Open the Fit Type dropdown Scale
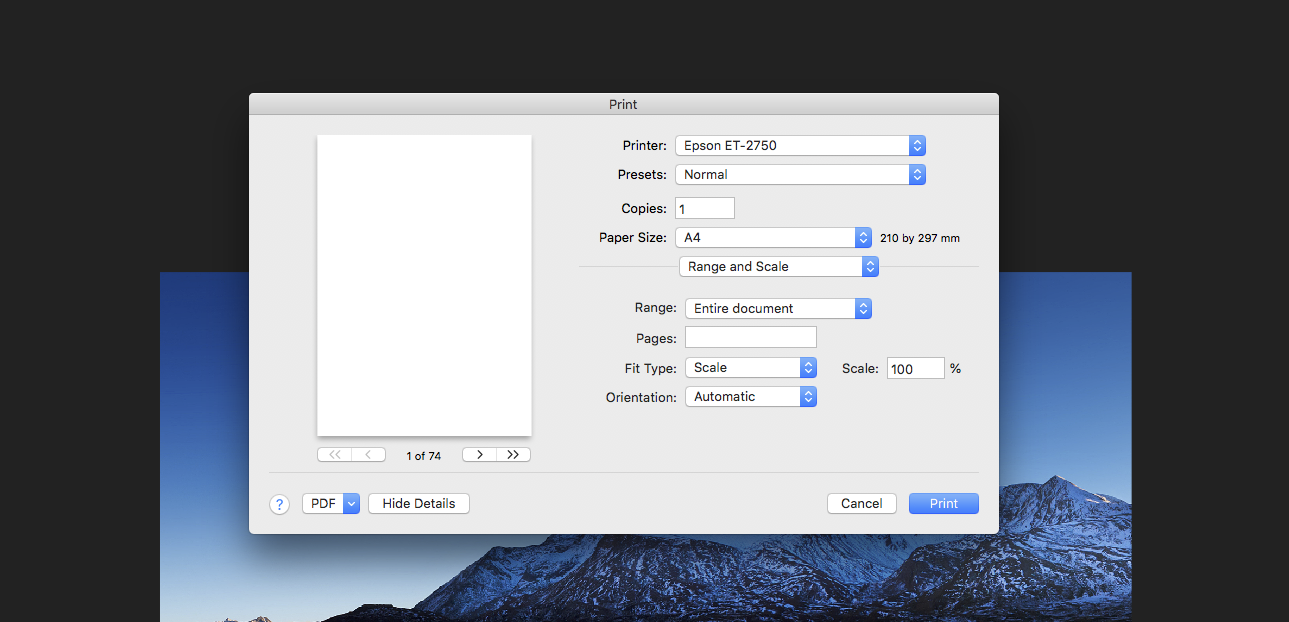The height and width of the screenshot is (622, 1289). click(x=751, y=368)
